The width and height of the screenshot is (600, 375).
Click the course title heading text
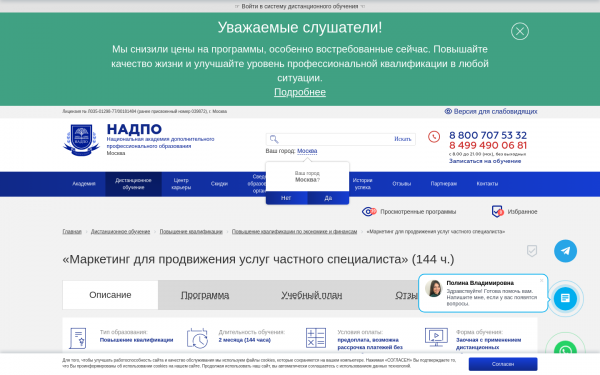pyautogui.click(x=258, y=259)
